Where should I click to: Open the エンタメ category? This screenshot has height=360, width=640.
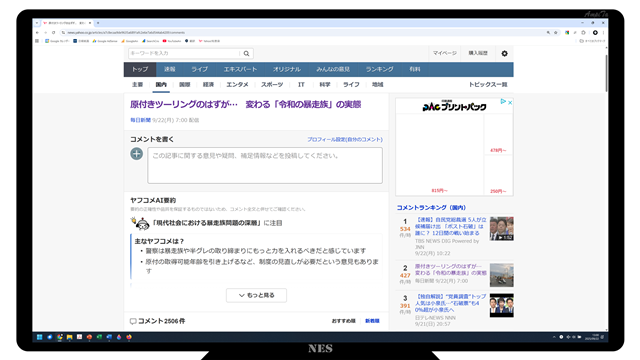click(238, 84)
